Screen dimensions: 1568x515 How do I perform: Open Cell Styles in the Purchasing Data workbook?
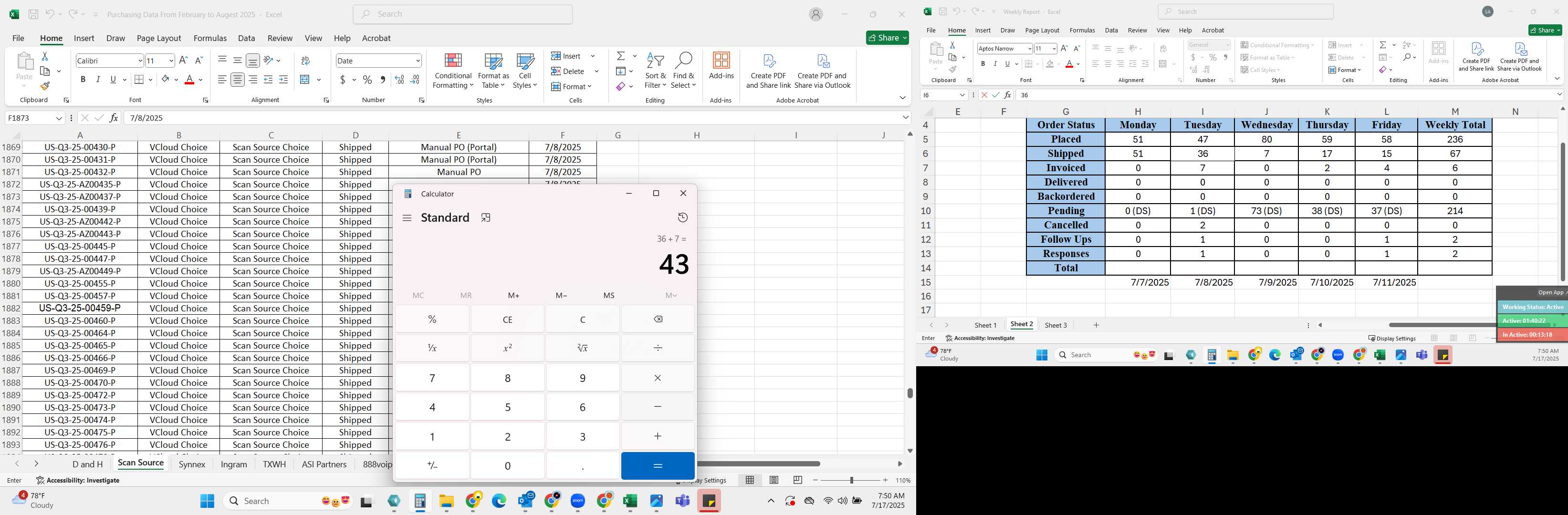click(525, 71)
